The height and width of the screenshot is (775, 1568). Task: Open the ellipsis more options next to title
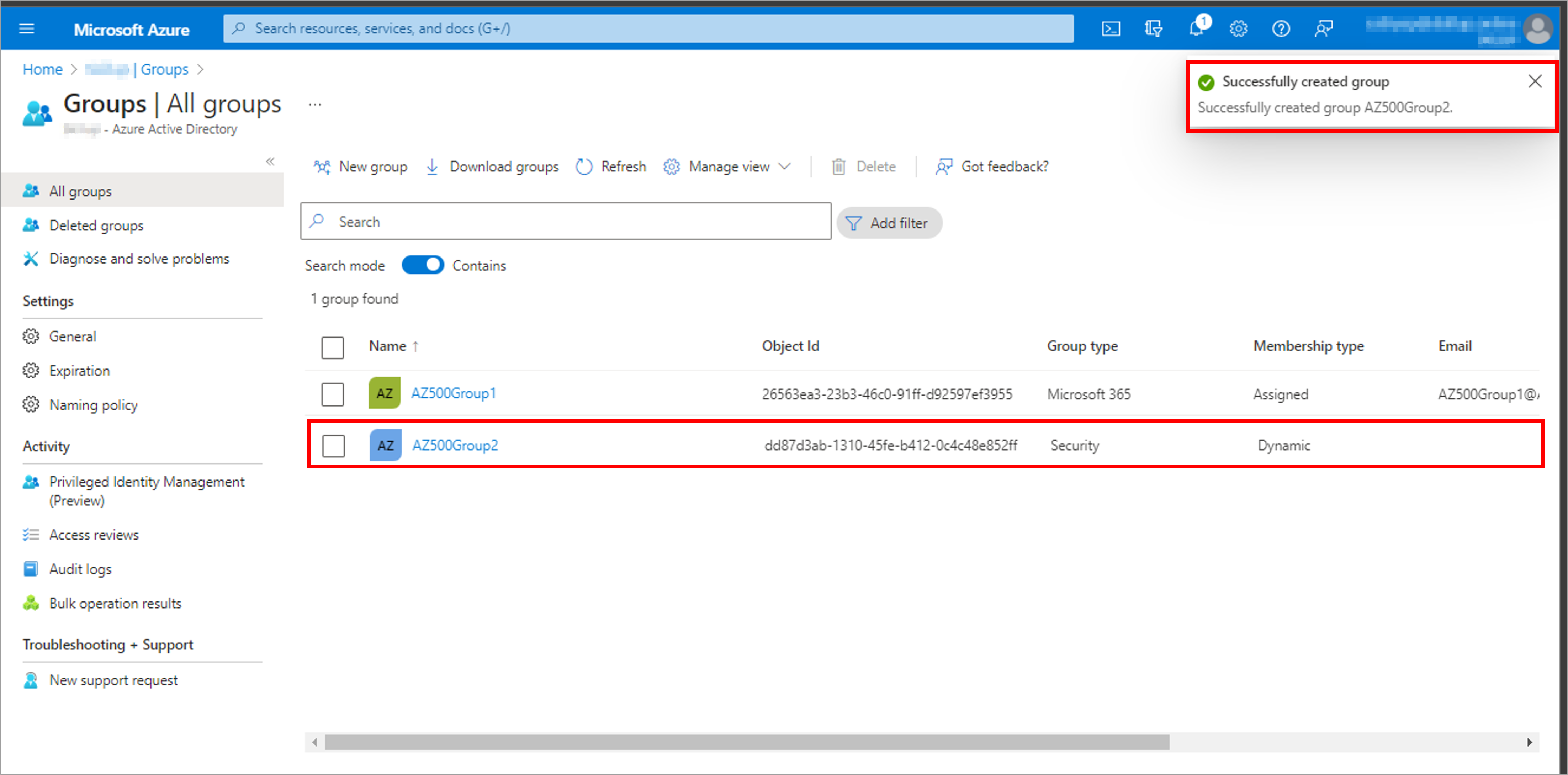point(315,105)
